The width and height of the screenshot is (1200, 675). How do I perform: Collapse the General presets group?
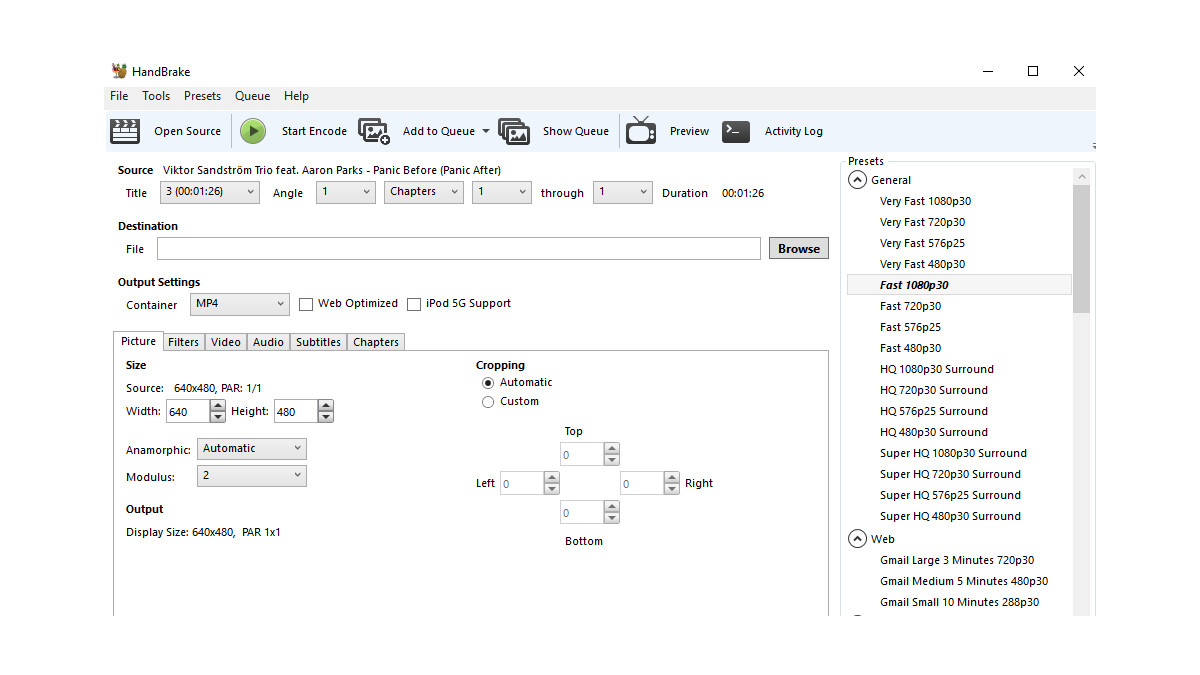click(857, 180)
